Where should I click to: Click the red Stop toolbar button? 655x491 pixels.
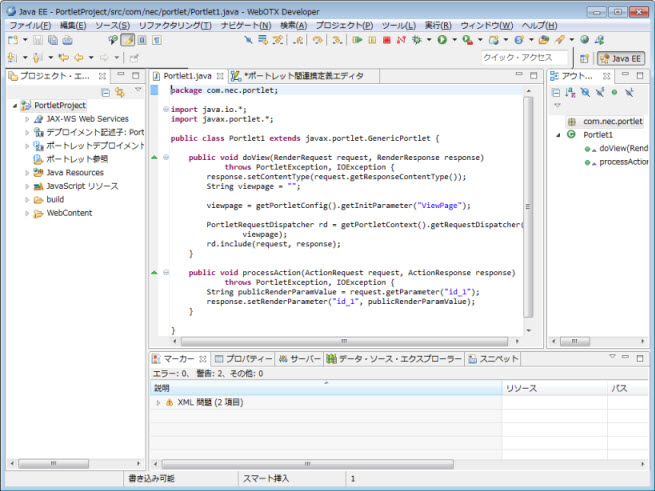386,40
